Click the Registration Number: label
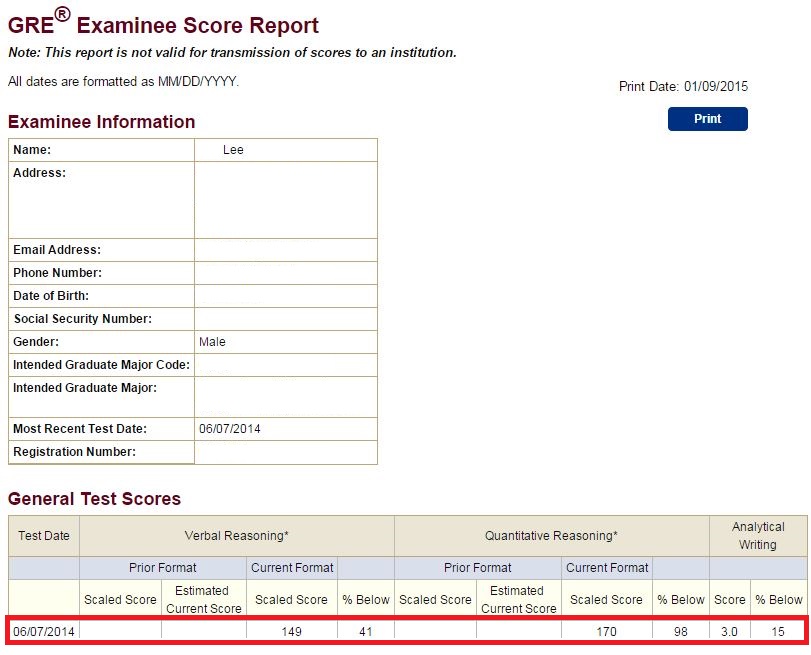This screenshot has height=655, width=811. [x=74, y=452]
